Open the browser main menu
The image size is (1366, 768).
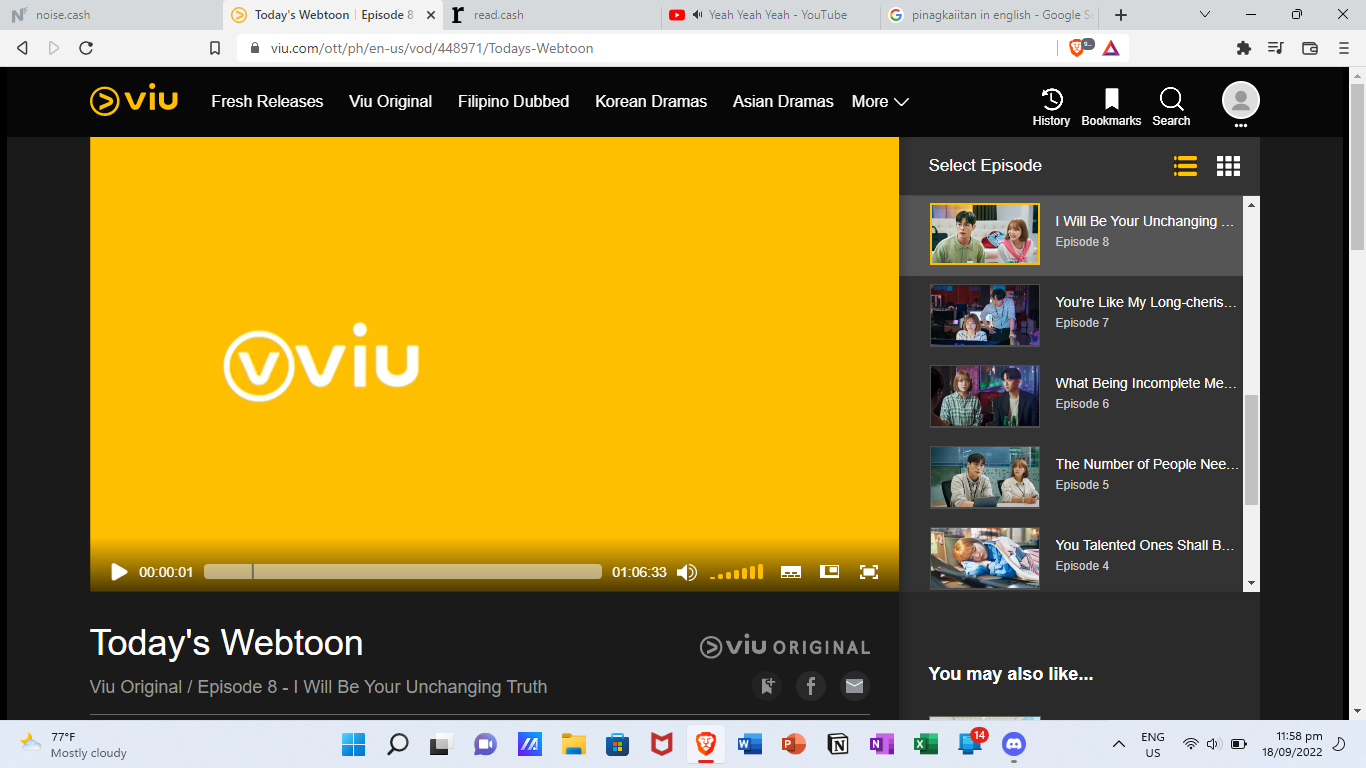[x=1343, y=48]
